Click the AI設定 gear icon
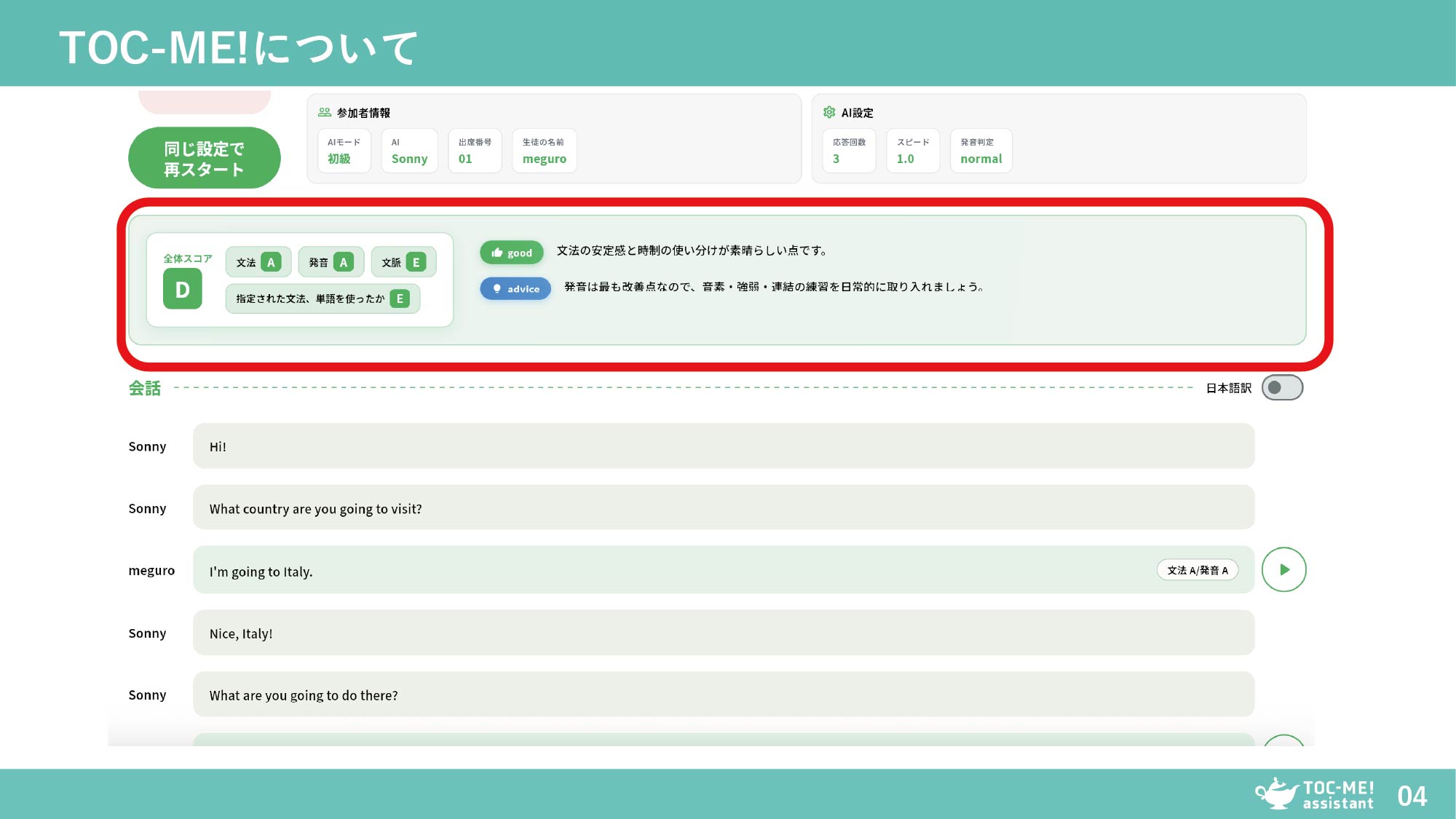Viewport: 1456px width, 819px height. pyautogui.click(x=828, y=112)
